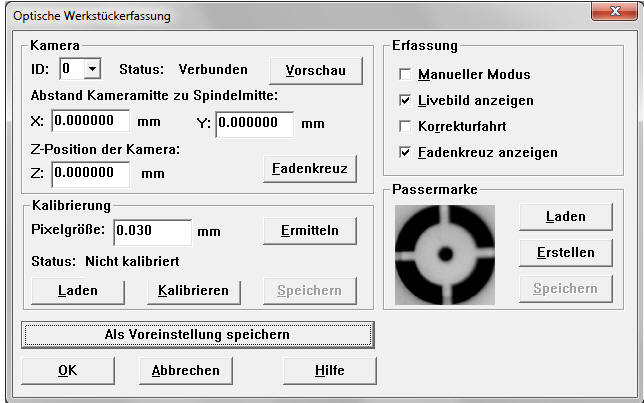The height and width of the screenshot is (403, 644).
Task: Focus the Z camera position field
Action: click(91, 173)
